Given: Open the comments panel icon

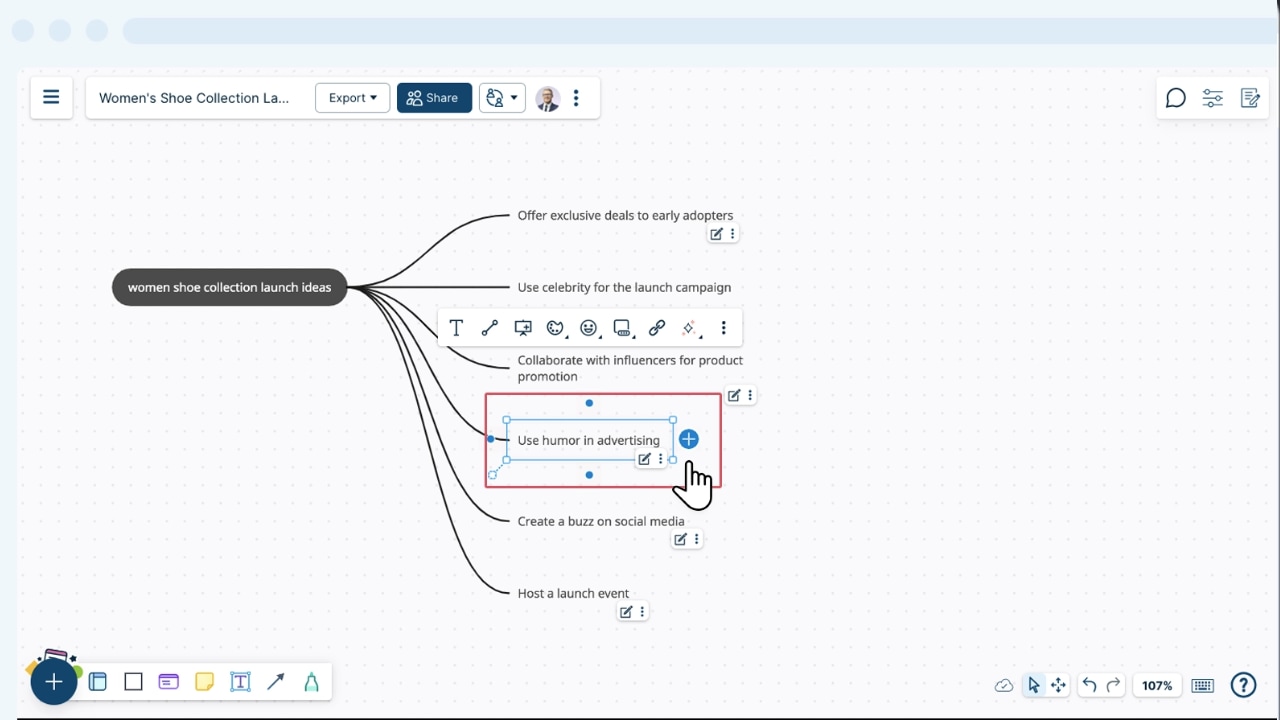Looking at the screenshot, I should (1175, 98).
